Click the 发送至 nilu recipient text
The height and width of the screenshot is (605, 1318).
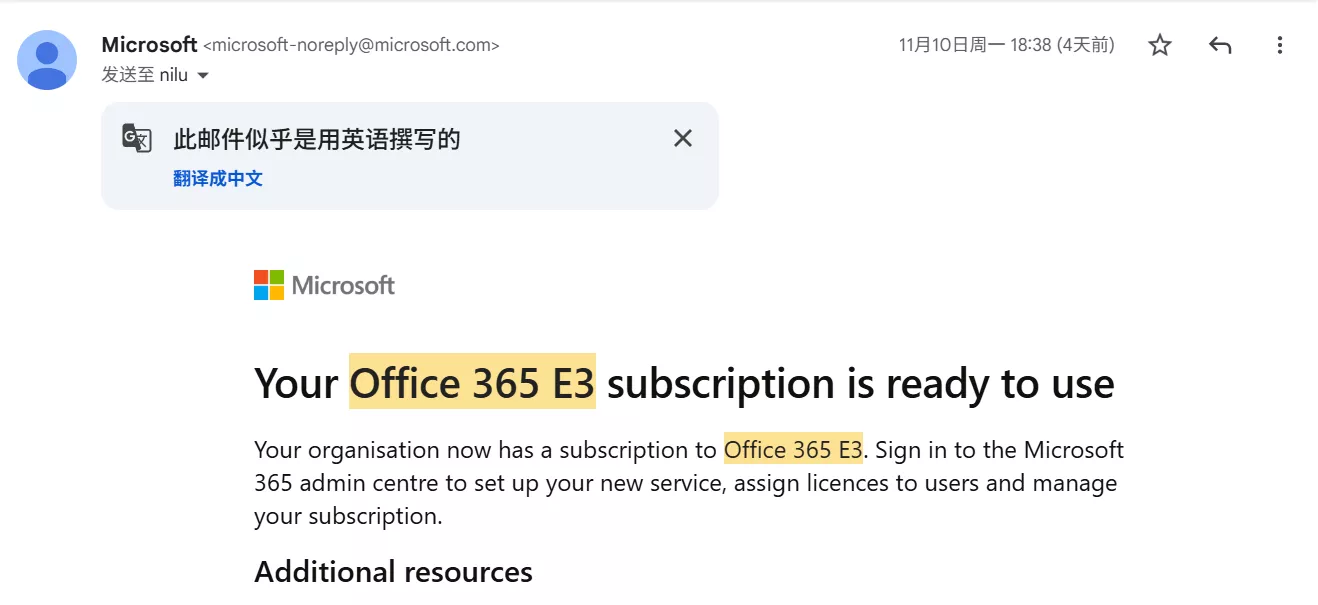[145, 75]
